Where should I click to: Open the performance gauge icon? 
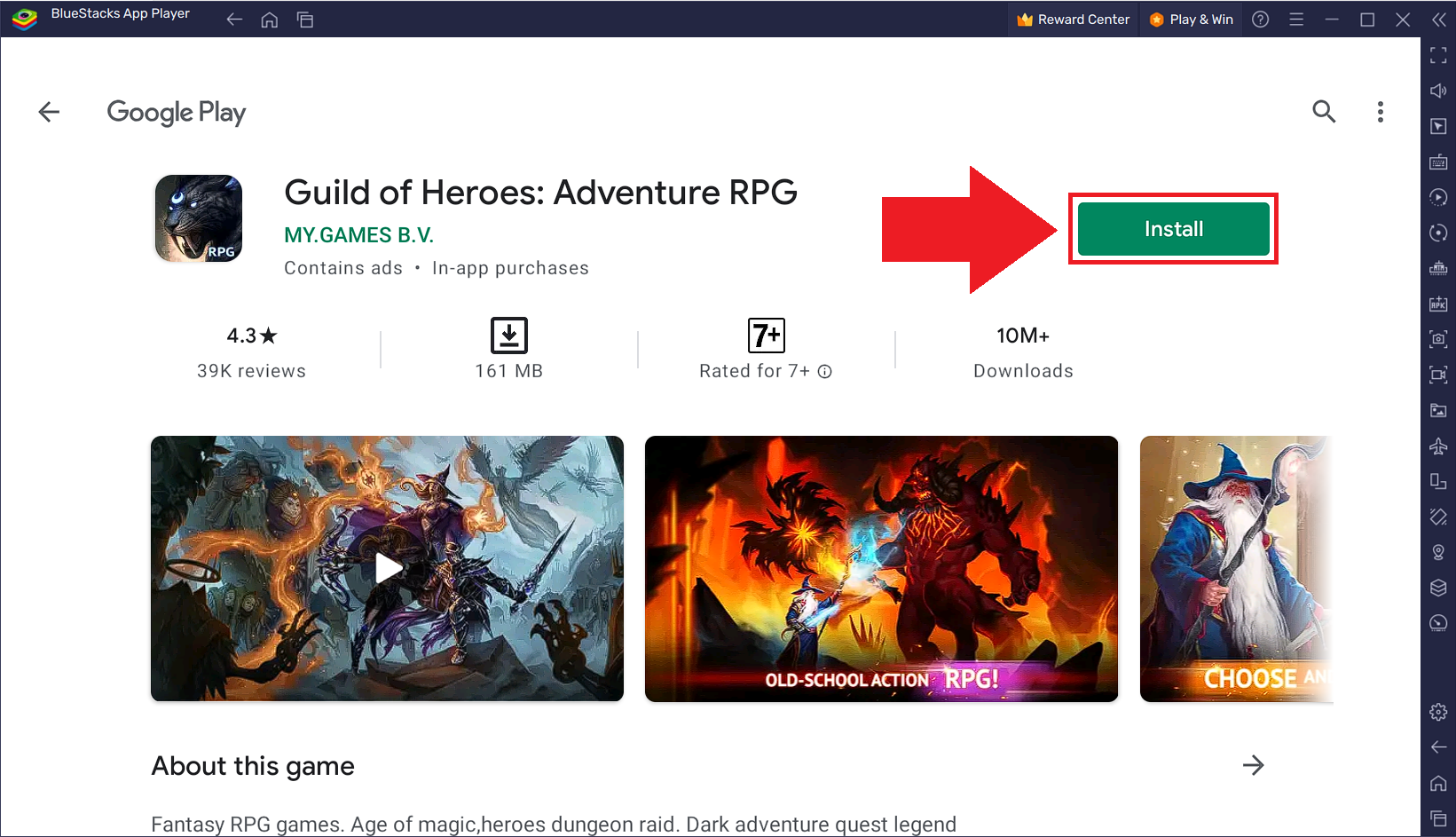point(1438,623)
